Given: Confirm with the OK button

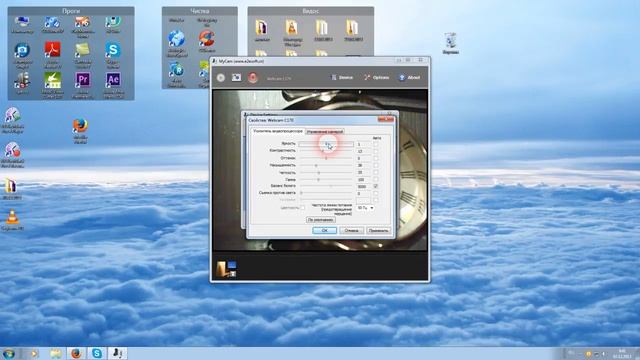Looking at the screenshot, I should point(324,230).
